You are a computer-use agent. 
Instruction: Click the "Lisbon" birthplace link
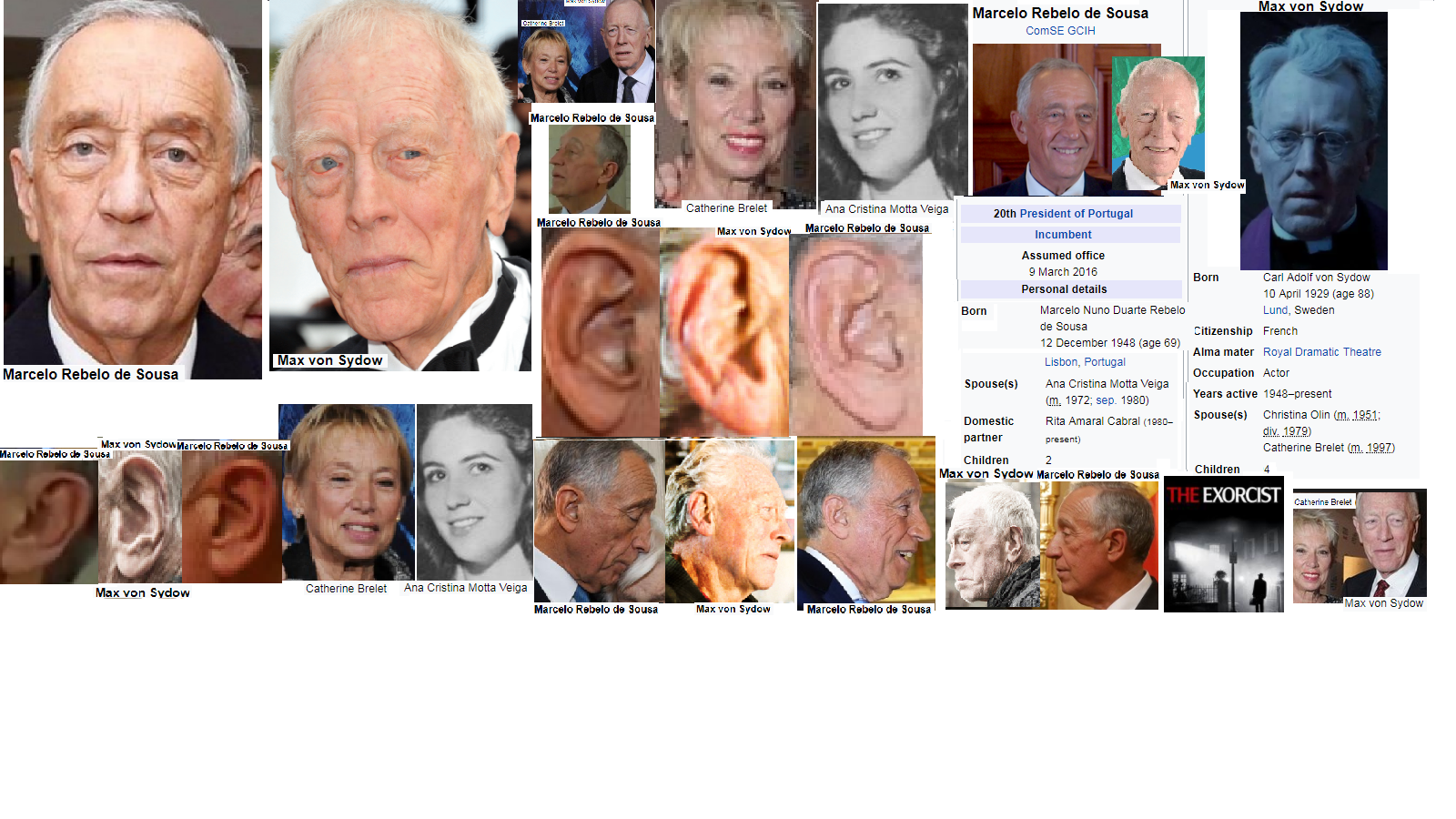(x=1060, y=362)
